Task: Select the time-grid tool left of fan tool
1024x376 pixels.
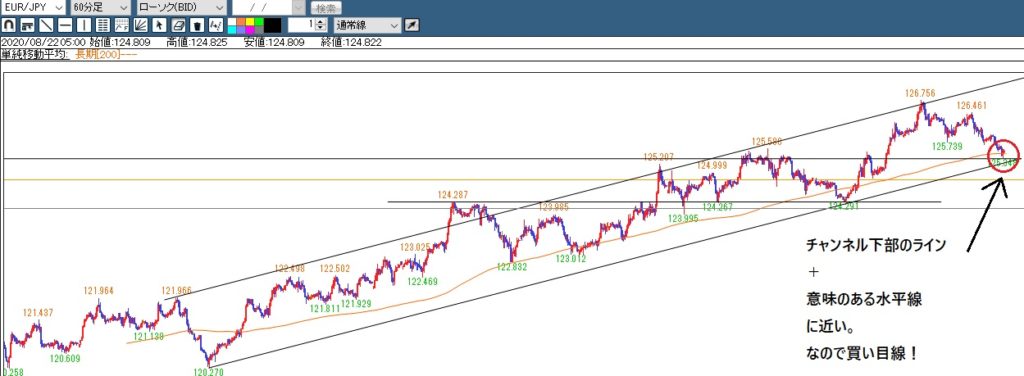Action: pos(121,25)
